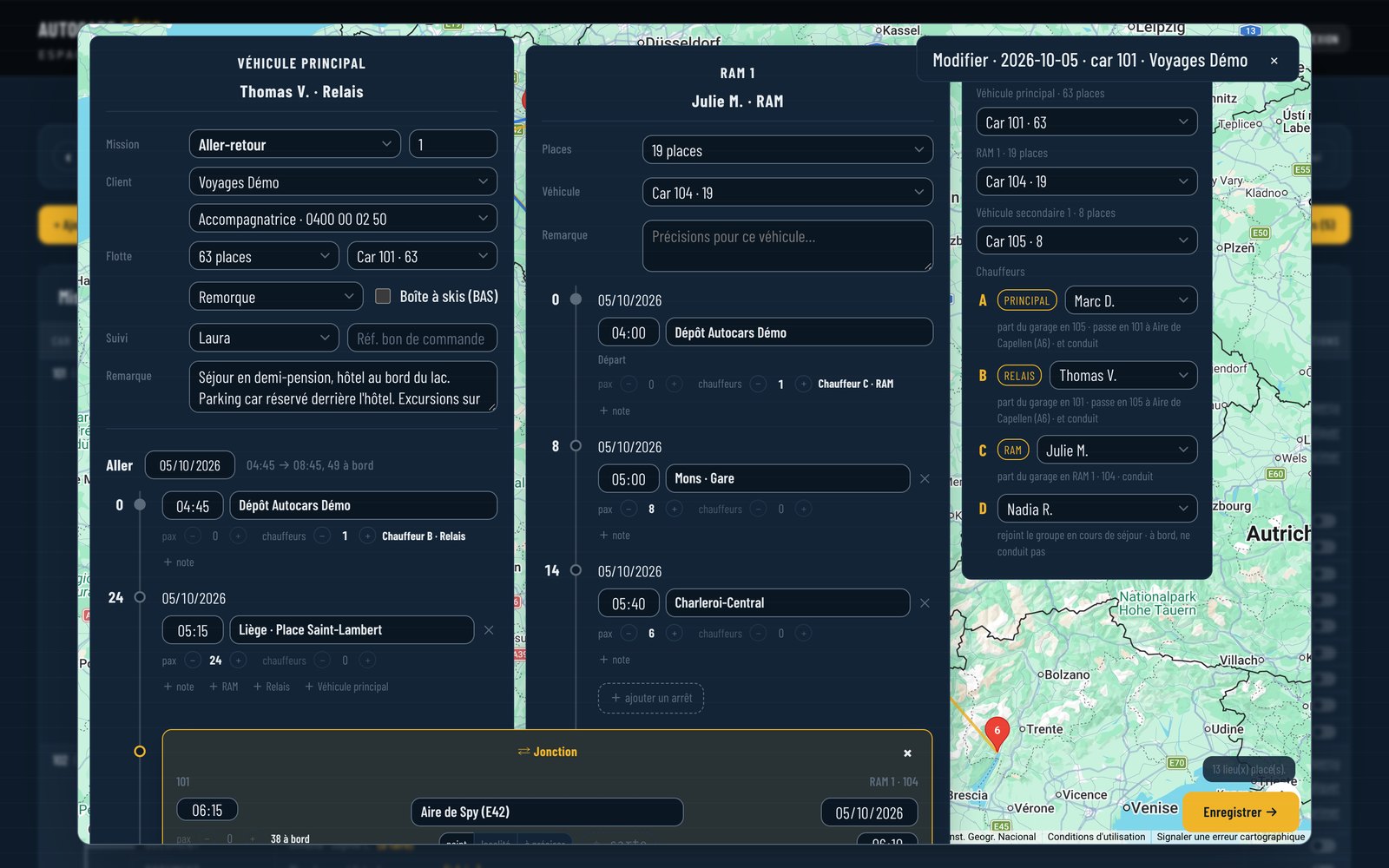Close the Modifier dialog
The image size is (1389, 868).
pyautogui.click(x=1274, y=61)
